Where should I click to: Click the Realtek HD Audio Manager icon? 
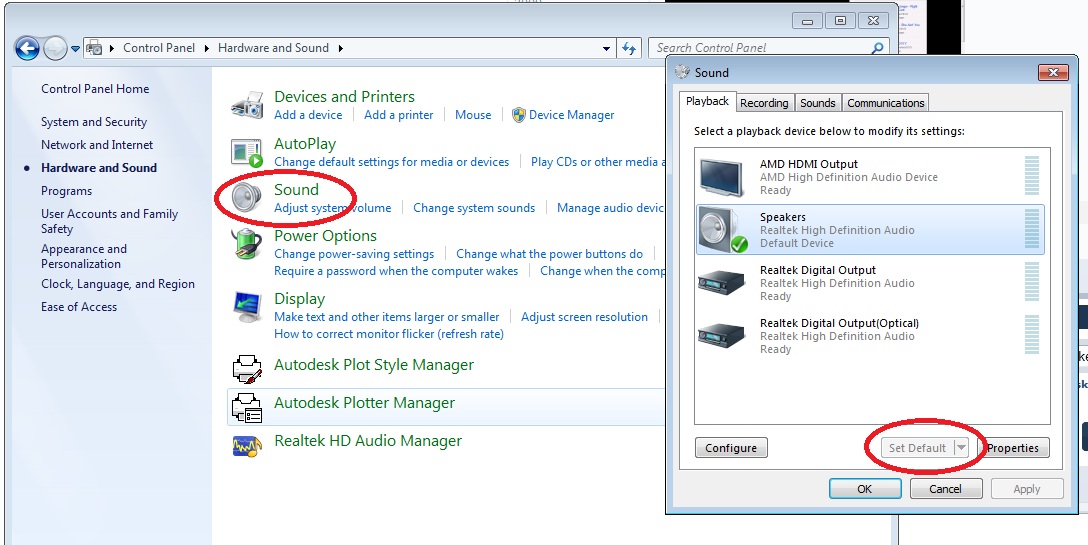pos(247,445)
